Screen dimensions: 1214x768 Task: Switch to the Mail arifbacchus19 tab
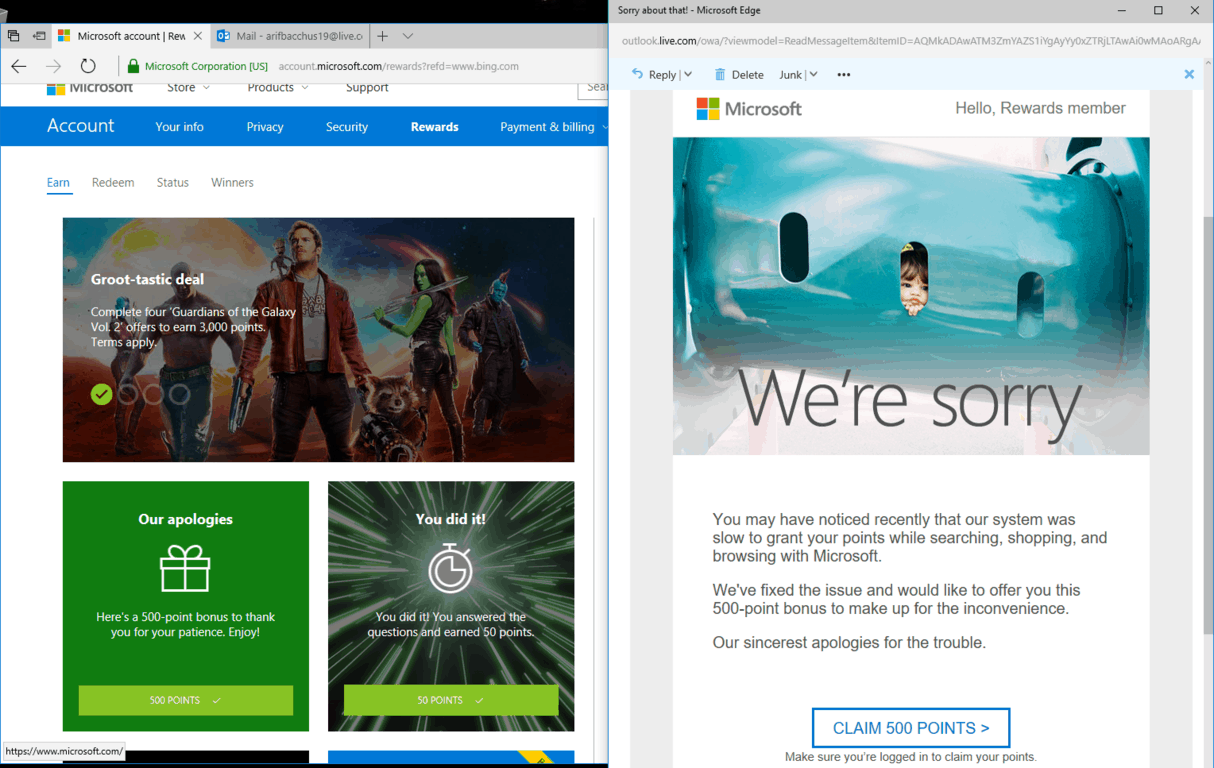pos(289,36)
